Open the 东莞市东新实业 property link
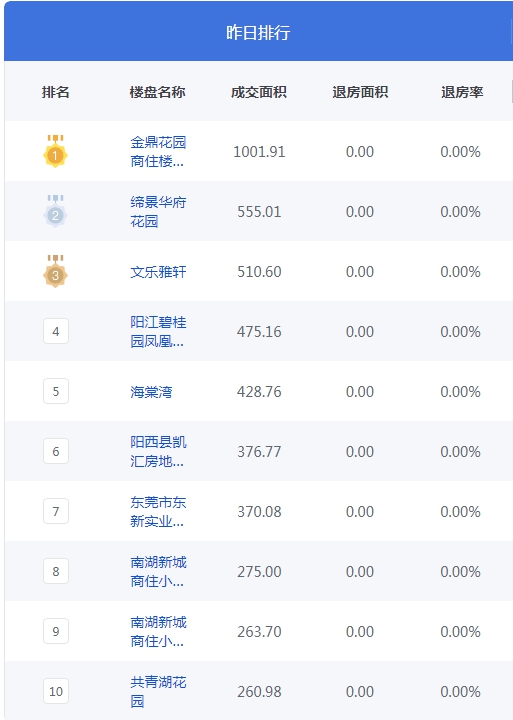This screenshot has height=720, width=513. click(x=158, y=512)
